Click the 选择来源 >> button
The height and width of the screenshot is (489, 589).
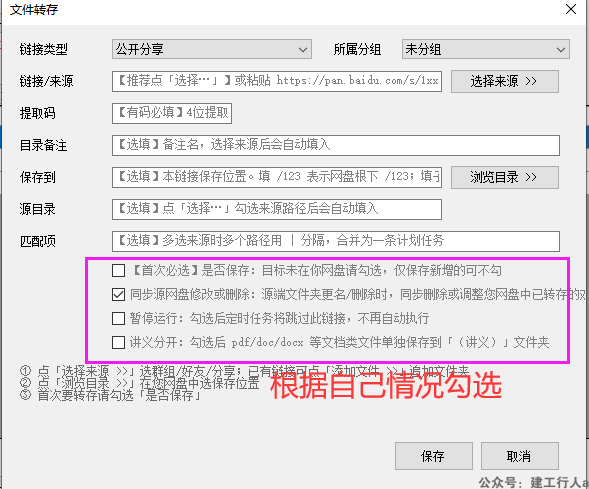[x=504, y=81]
